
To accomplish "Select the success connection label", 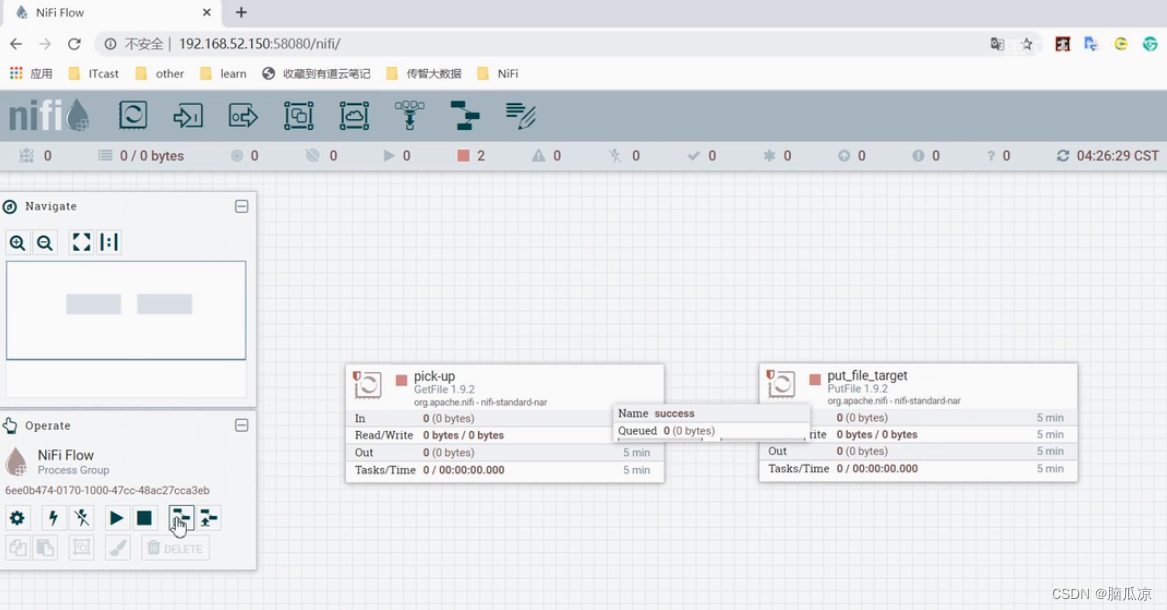I will 711,422.
